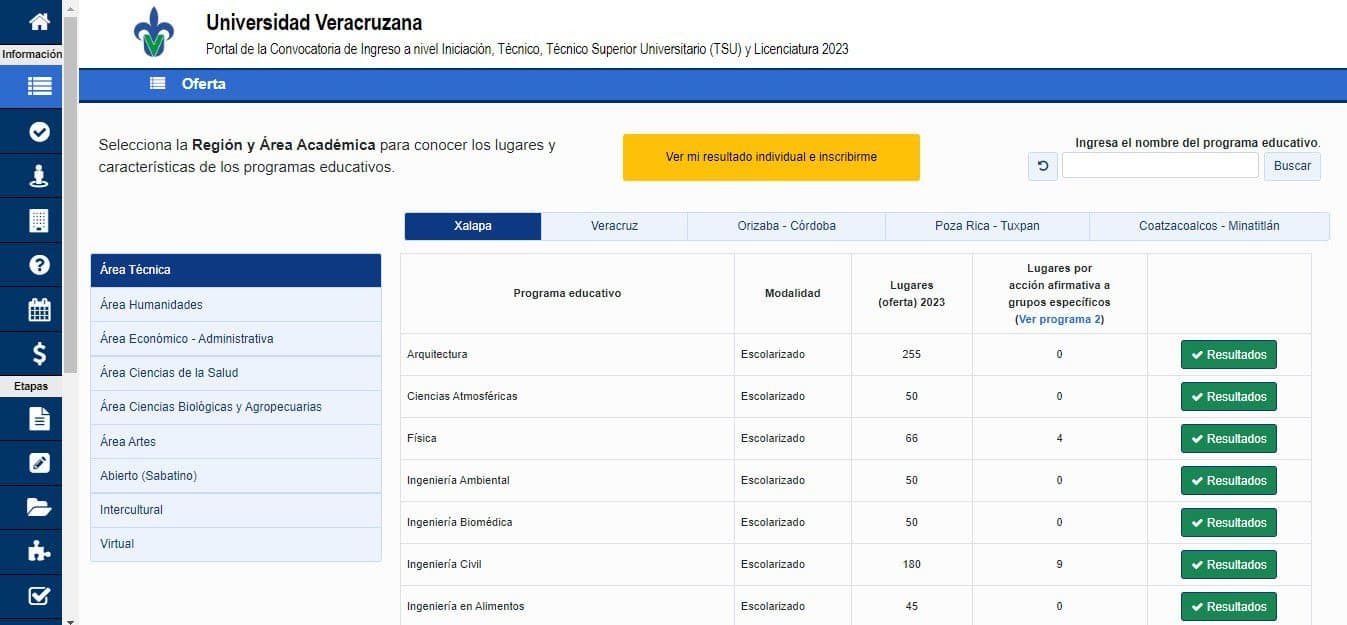The width and height of the screenshot is (1347, 625).
Task: Click the Programa educativo column header
Action: click(567, 294)
